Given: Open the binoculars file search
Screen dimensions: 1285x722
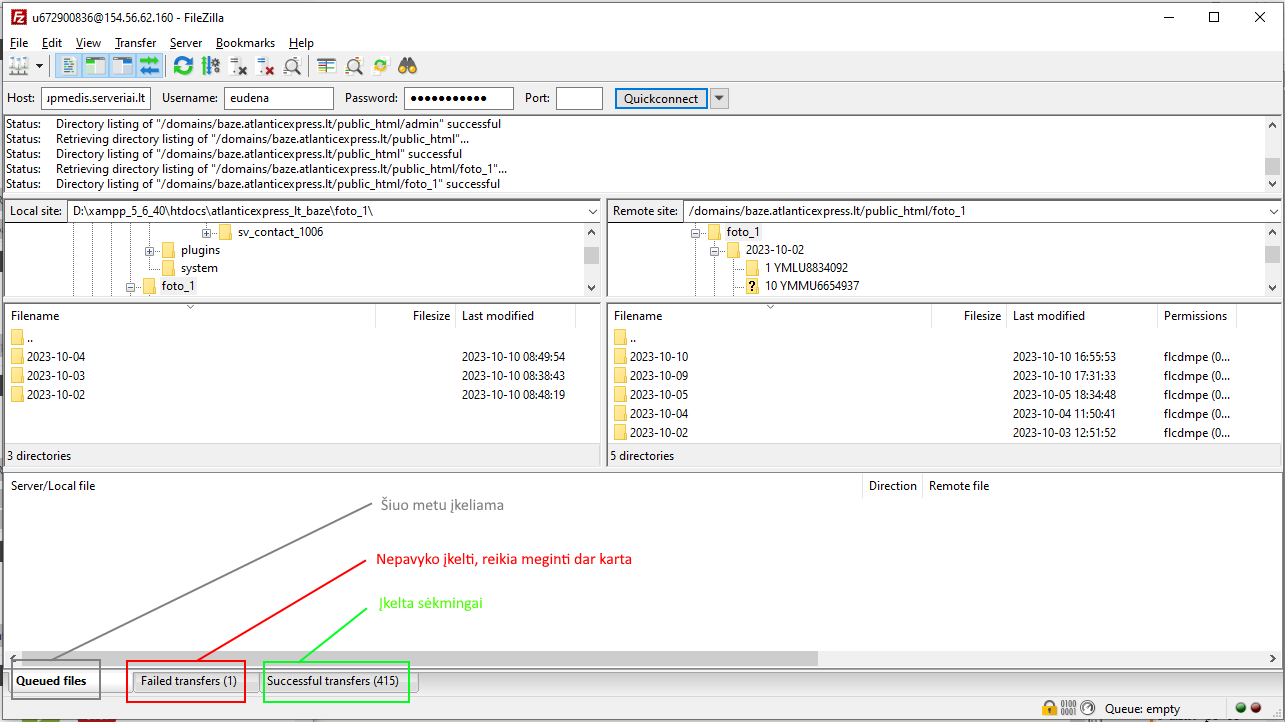Looking at the screenshot, I should [x=408, y=66].
